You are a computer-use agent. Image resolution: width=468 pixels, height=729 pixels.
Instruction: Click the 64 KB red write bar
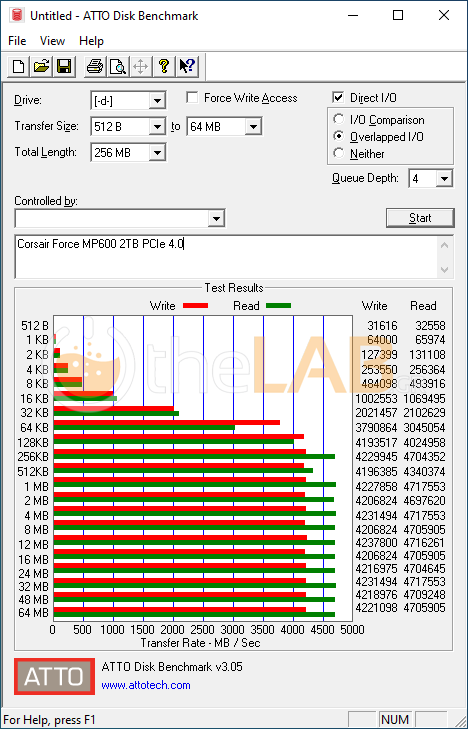point(167,422)
